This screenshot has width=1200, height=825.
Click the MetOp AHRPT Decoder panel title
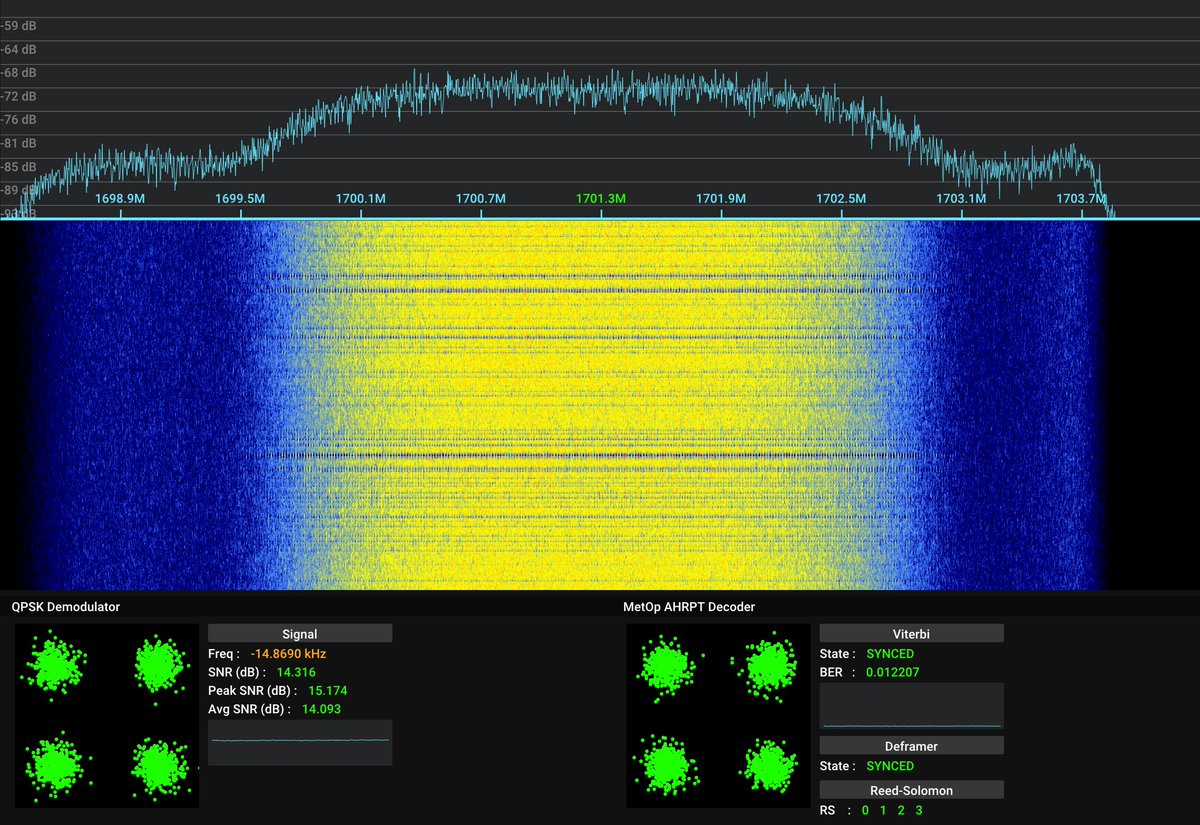click(689, 606)
